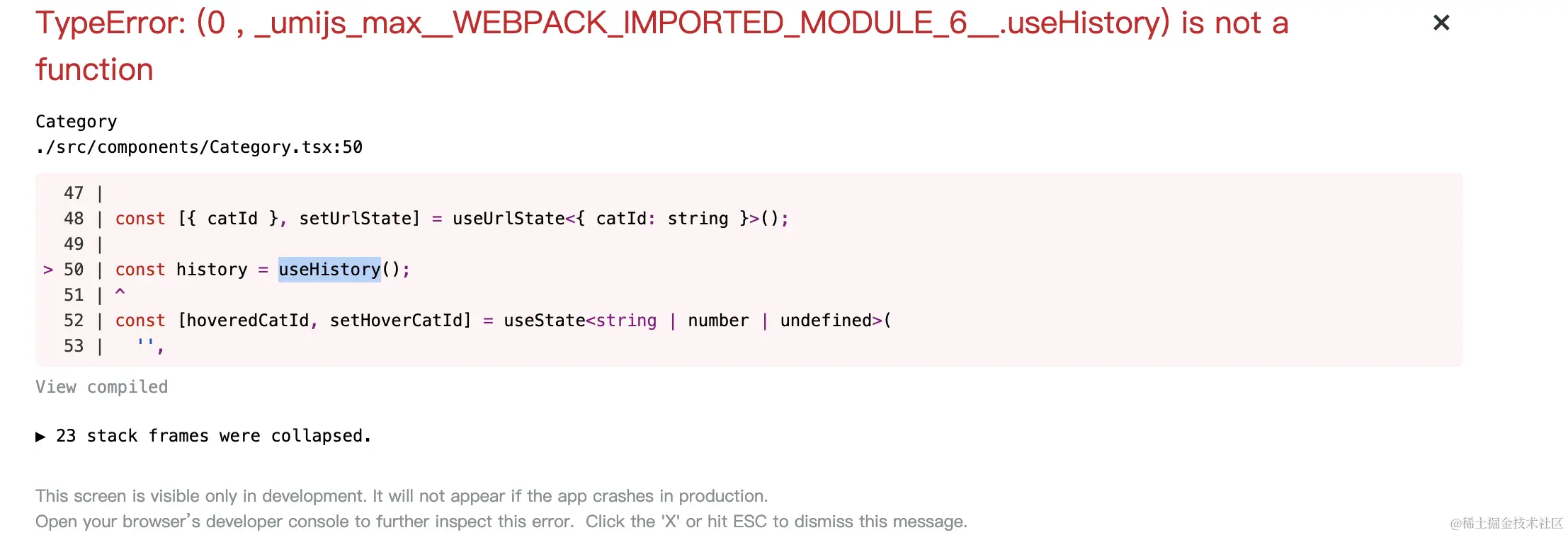Screen dimensions: 1568x535
Task: Click the setUrlState identifier on line 48
Action: pyautogui.click(x=359, y=219)
